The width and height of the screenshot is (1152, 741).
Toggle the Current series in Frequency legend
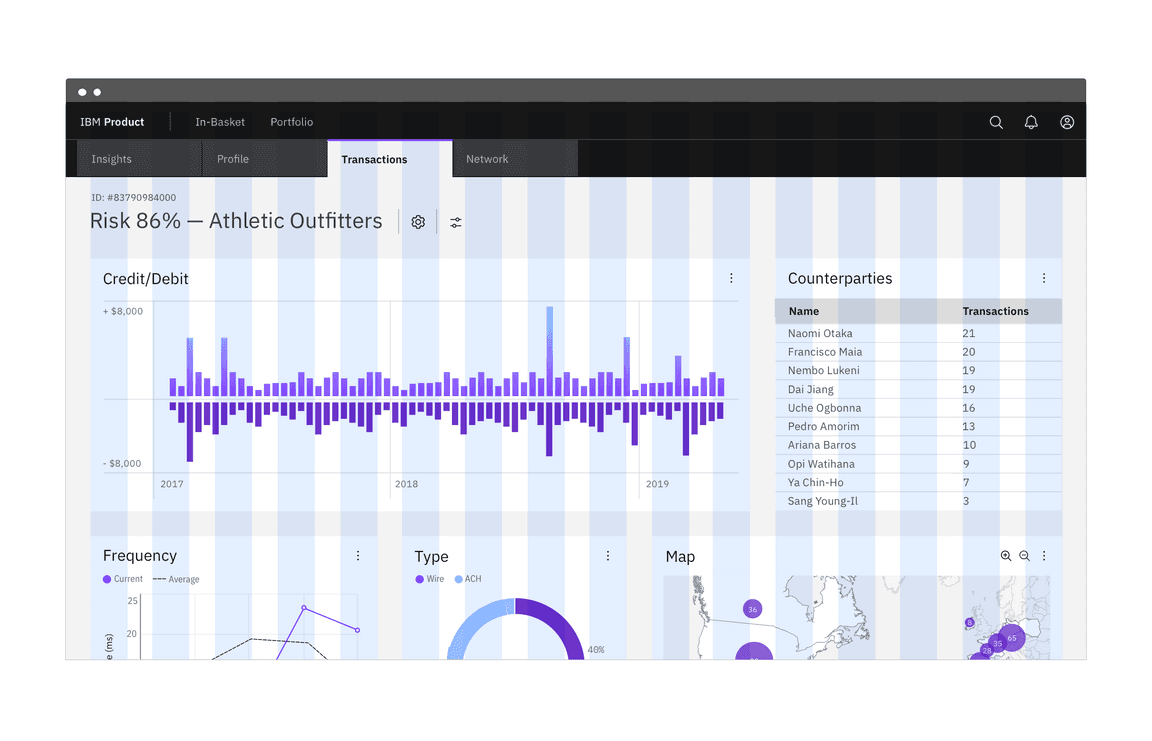(x=123, y=579)
